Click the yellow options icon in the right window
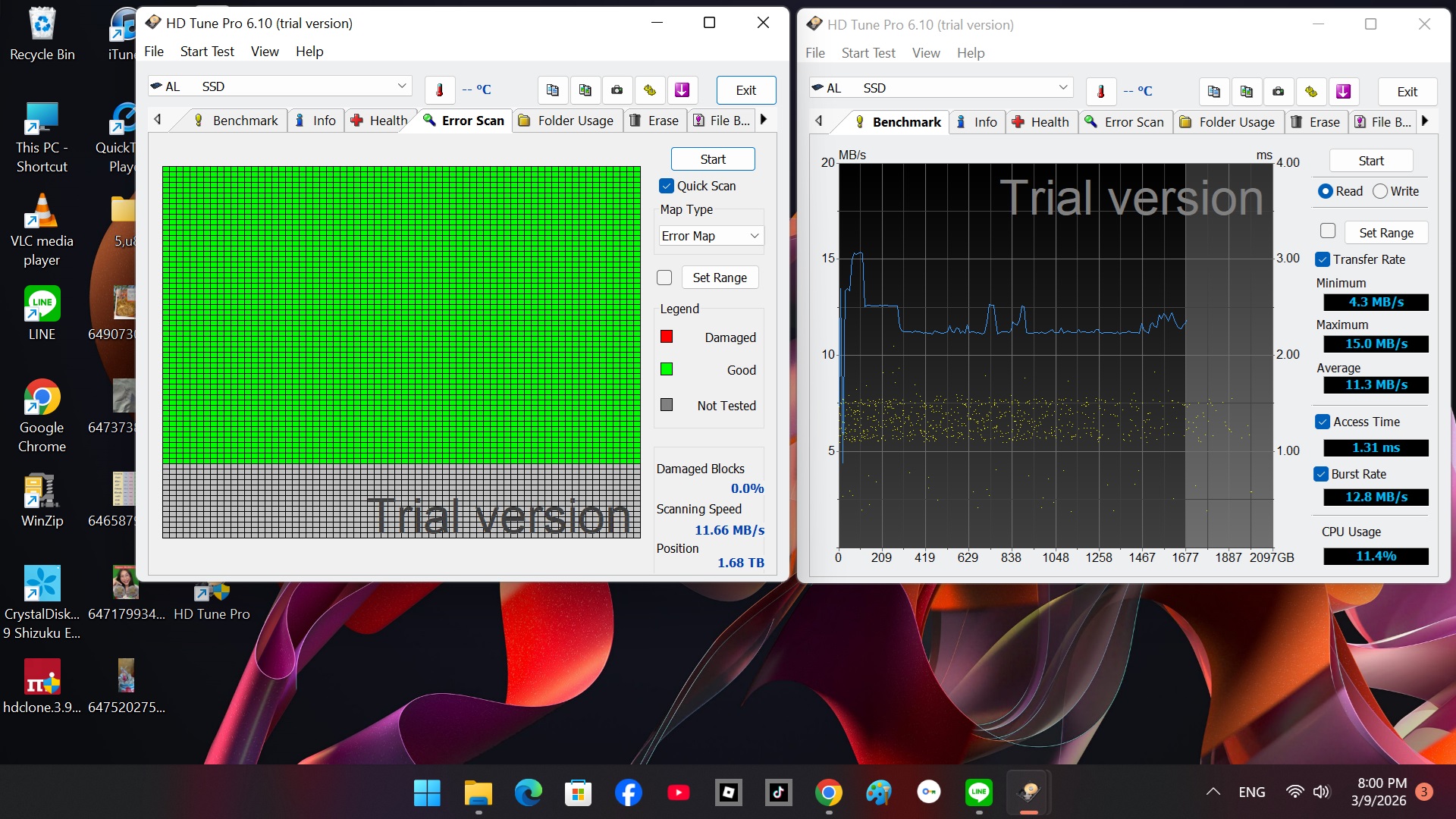The height and width of the screenshot is (819, 1456). (1311, 92)
